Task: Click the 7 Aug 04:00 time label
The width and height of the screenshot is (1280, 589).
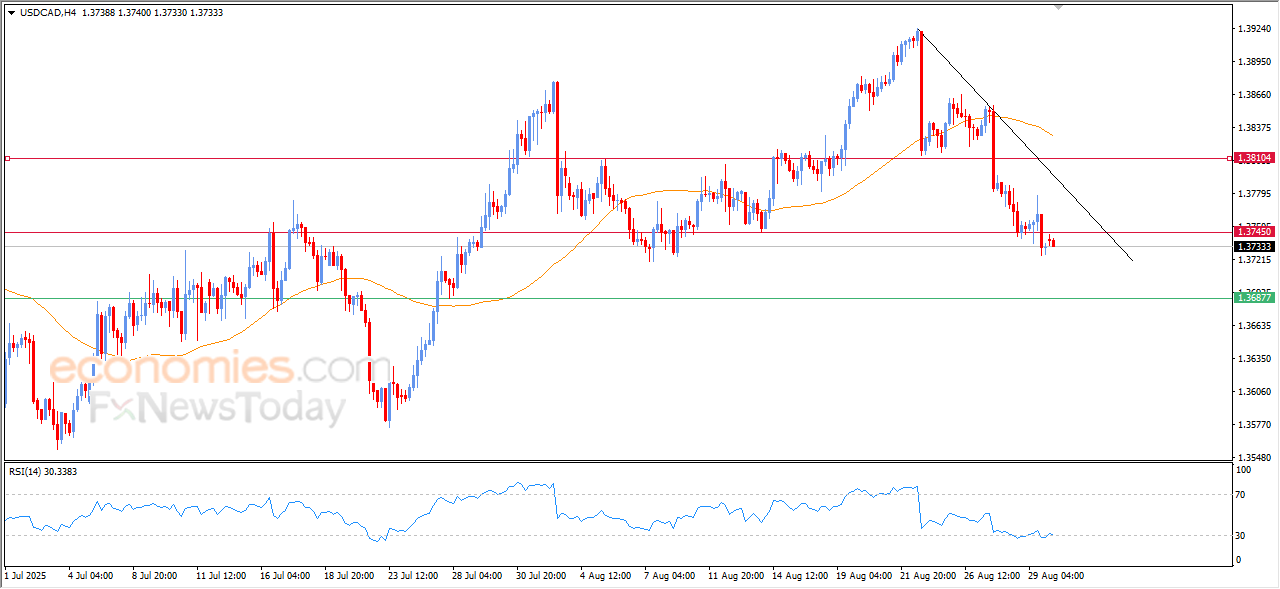Action: [x=672, y=576]
